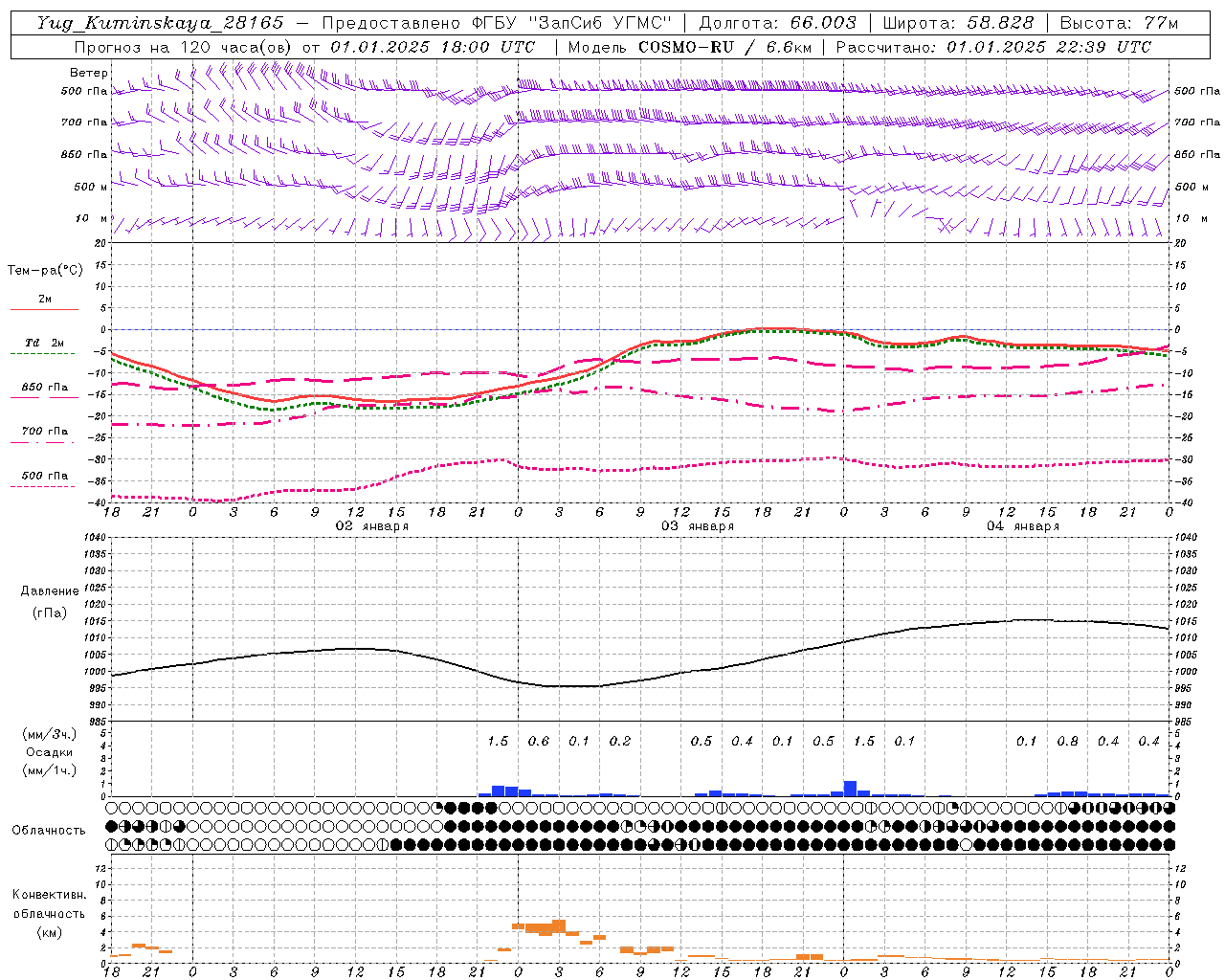The height and width of the screenshot is (980, 1225).
Task: Click the 03 января date label
Action: coord(698,526)
